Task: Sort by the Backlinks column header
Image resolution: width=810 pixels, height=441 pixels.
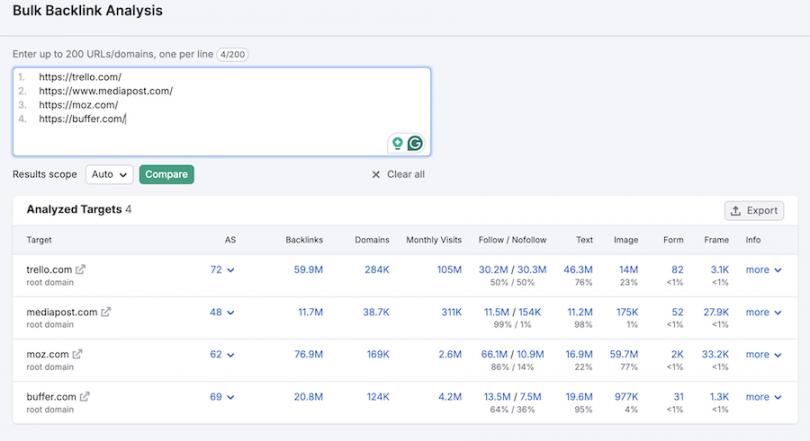Action: tap(304, 240)
